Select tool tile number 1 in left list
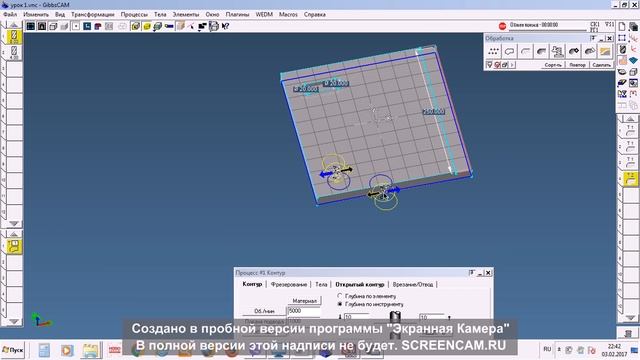The width and height of the screenshot is (640, 360). click(x=14, y=37)
